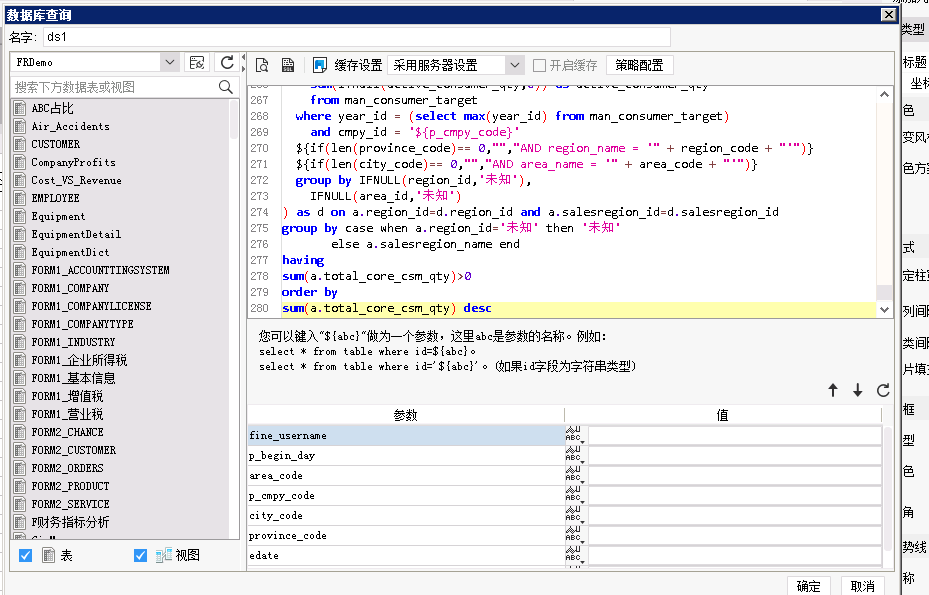Image resolution: width=929 pixels, height=595 pixels.
Task: Select the 财务指标分析 table
Action: (70, 522)
